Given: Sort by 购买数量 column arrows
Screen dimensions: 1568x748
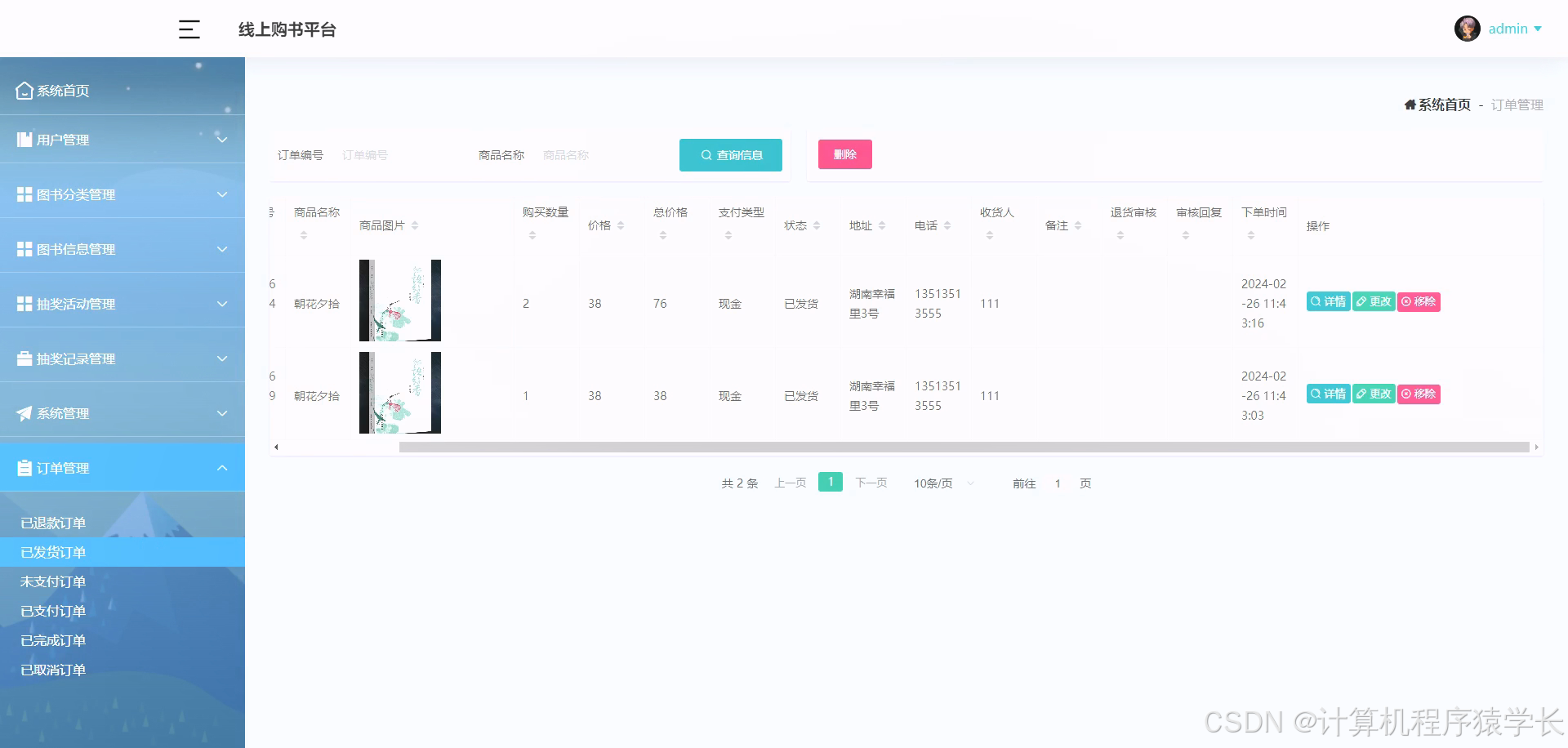Looking at the screenshot, I should (x=532, y=235).
